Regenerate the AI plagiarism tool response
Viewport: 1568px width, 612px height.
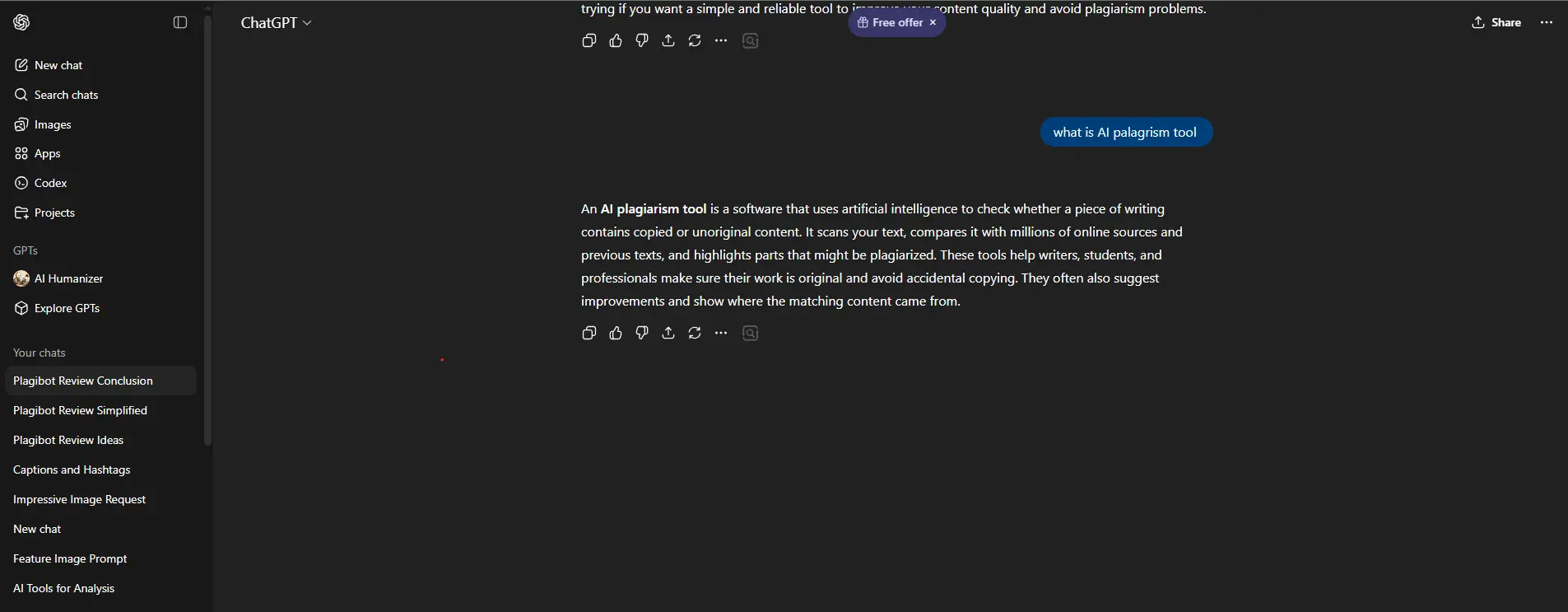[695, 333]
